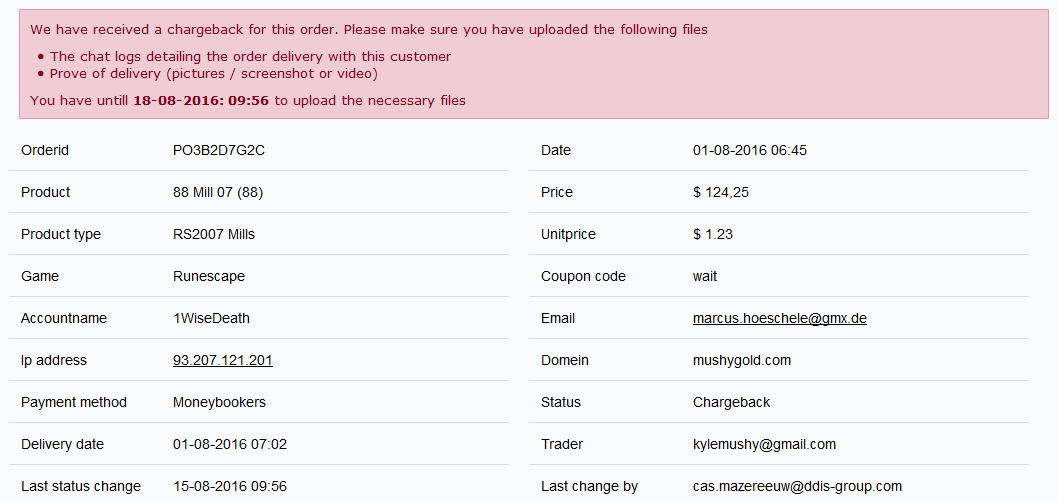Click the last status change date value
The height and width of the screenshot is (503, 1057).
(x=229, y=486)
